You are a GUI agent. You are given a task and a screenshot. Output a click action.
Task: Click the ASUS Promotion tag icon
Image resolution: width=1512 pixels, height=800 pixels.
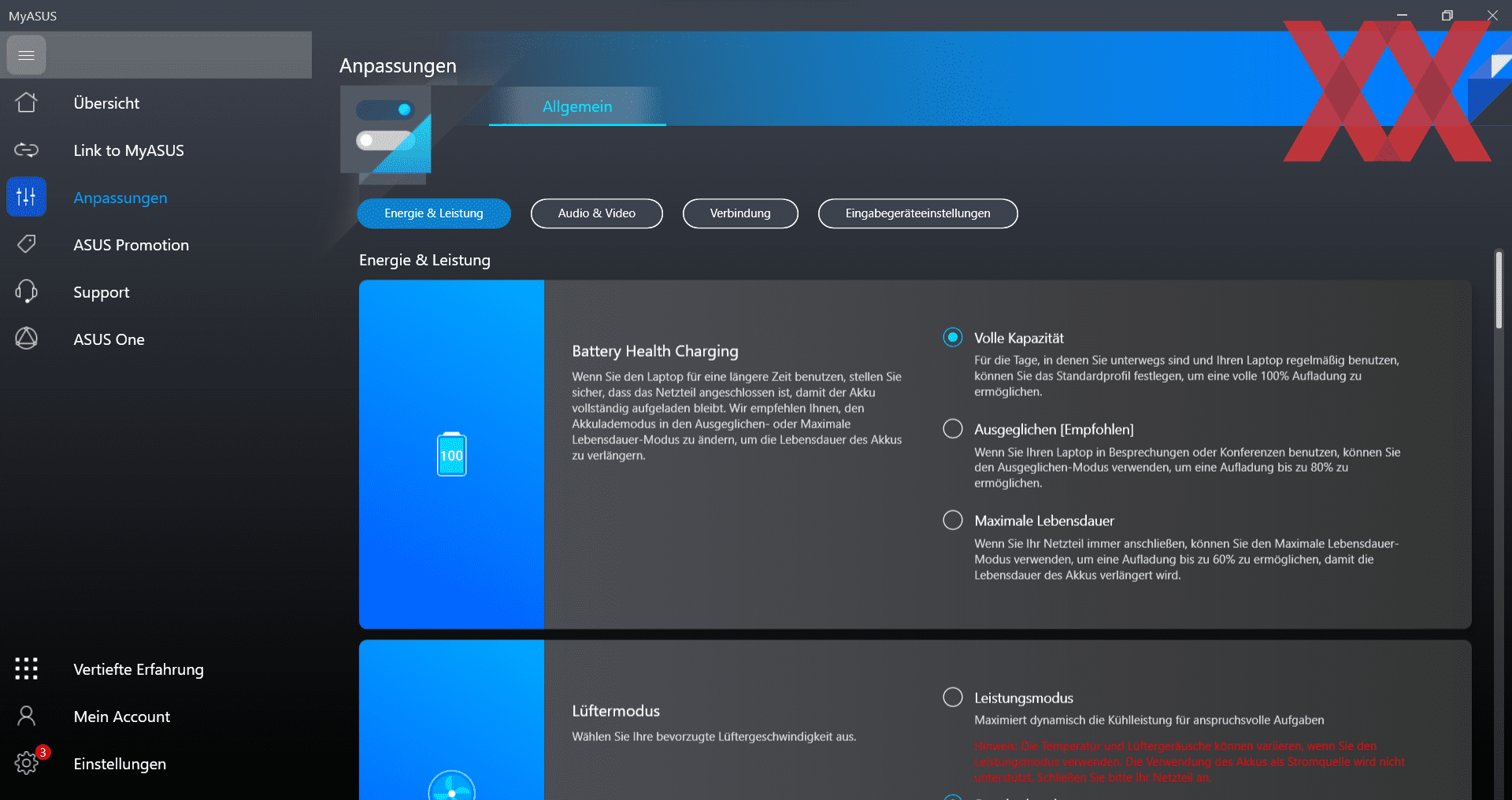tap(26, 244)
